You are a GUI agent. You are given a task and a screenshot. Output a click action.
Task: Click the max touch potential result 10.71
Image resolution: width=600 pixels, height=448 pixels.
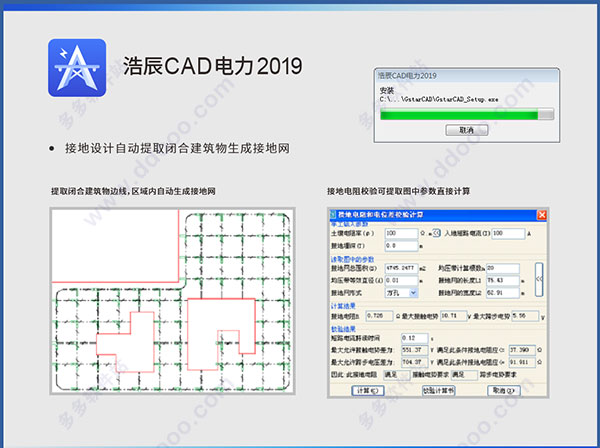(453, 316)
